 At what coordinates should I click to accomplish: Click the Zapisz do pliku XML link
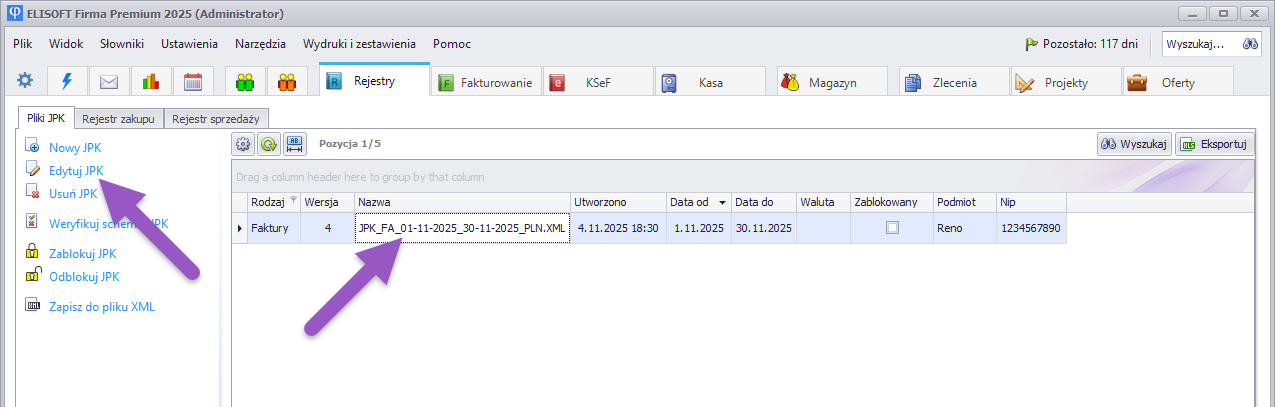coord(102,307)
